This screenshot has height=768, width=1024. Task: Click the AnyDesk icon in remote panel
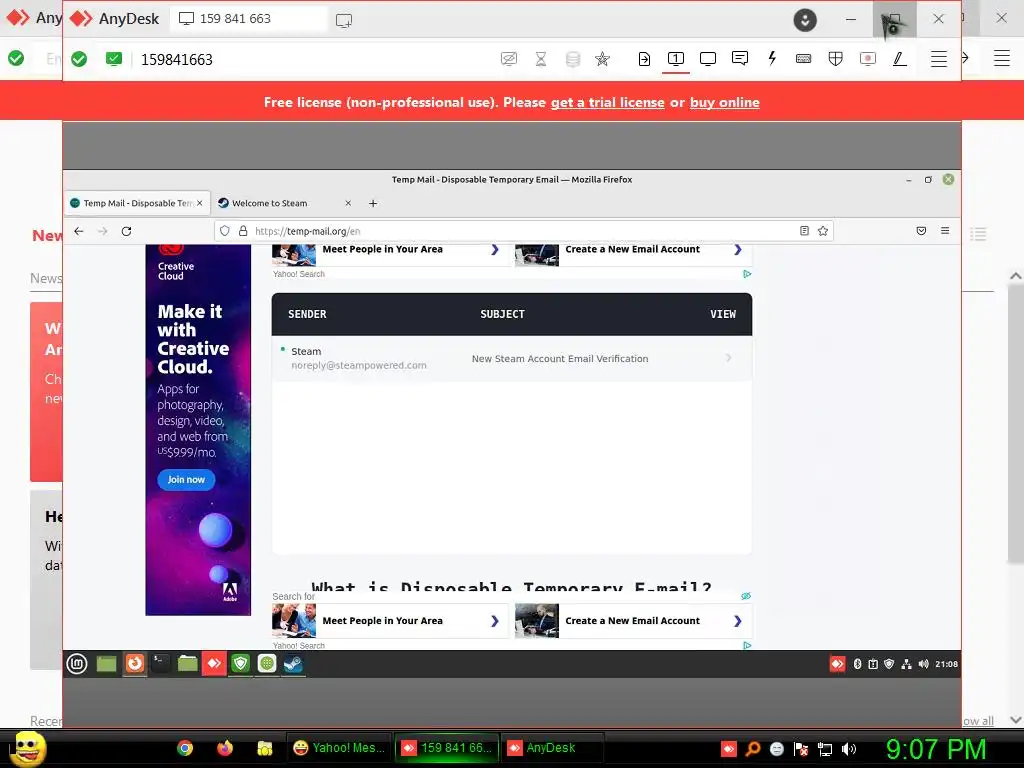click(214, 664)
